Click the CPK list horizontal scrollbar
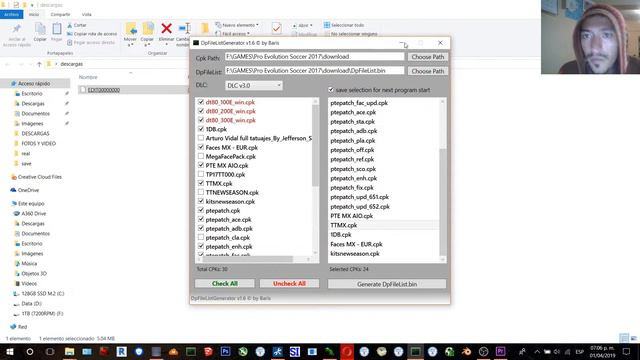Image resolution: width=640 pixels, height=360 pixels. coord(247,259)
